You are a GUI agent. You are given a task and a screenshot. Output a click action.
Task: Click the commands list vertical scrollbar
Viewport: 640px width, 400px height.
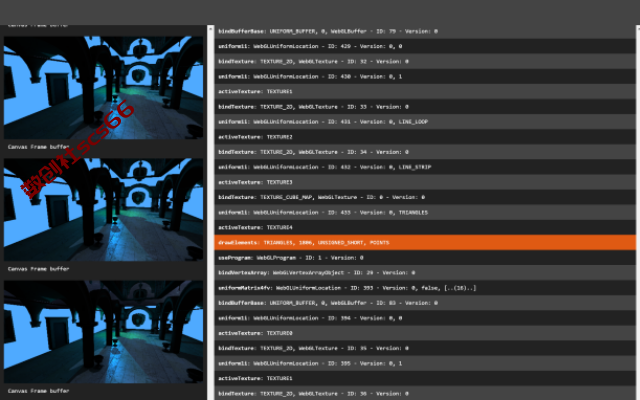click(638, 212)
